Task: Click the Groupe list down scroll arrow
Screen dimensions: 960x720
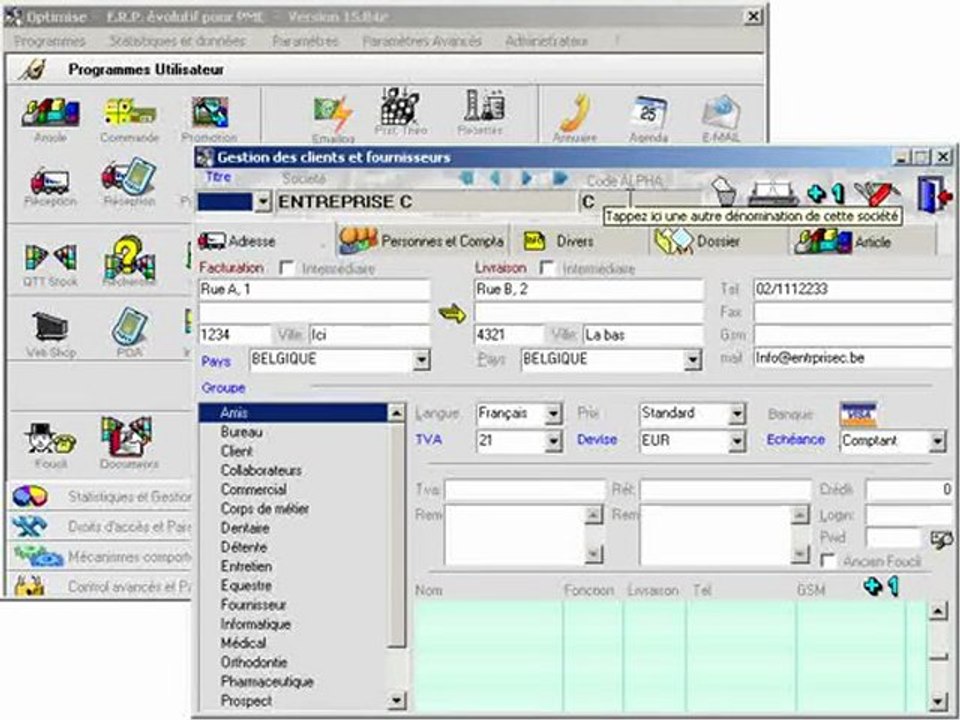Action: point(397,700)
